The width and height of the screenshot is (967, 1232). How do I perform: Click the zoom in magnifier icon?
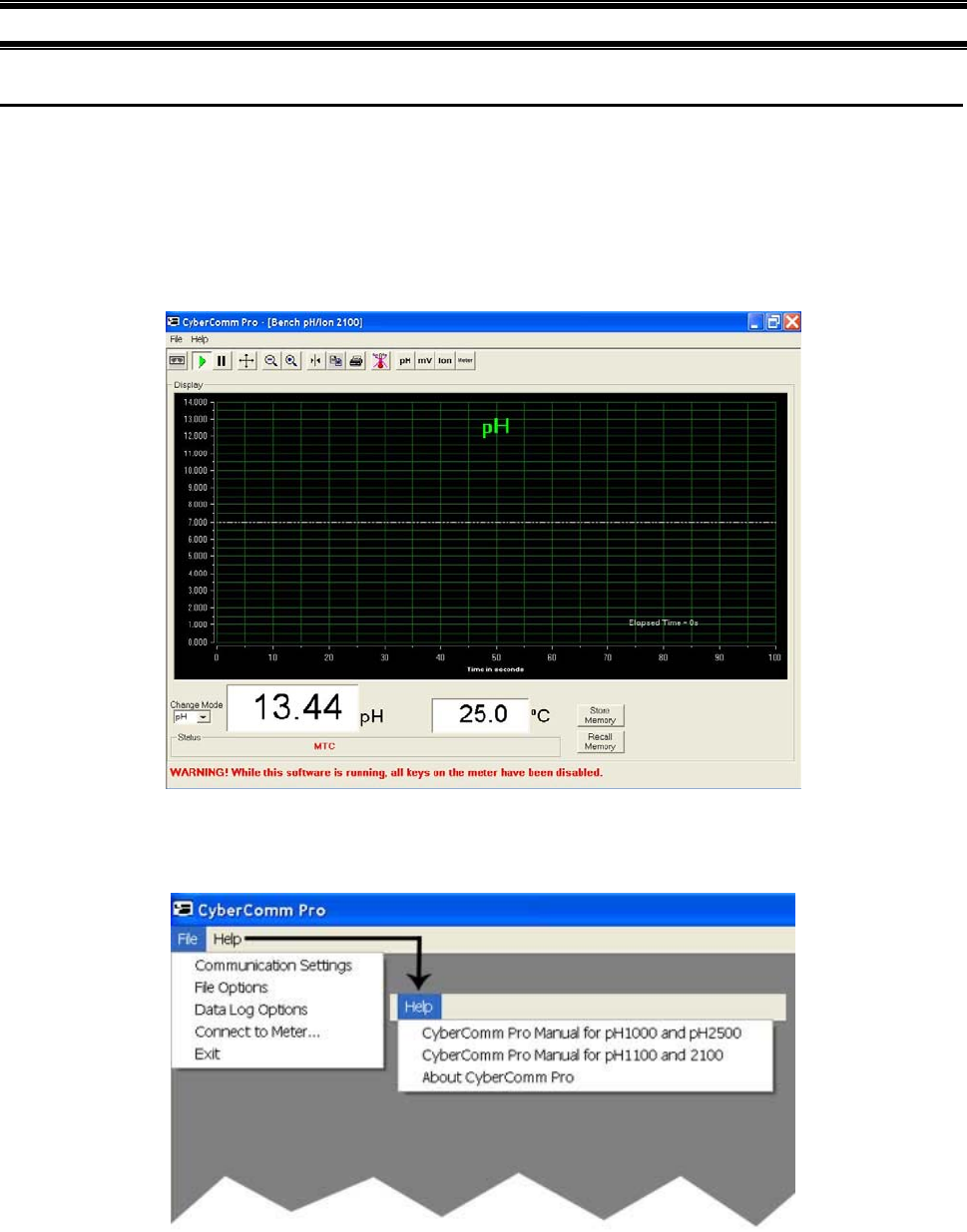[290, 361]
